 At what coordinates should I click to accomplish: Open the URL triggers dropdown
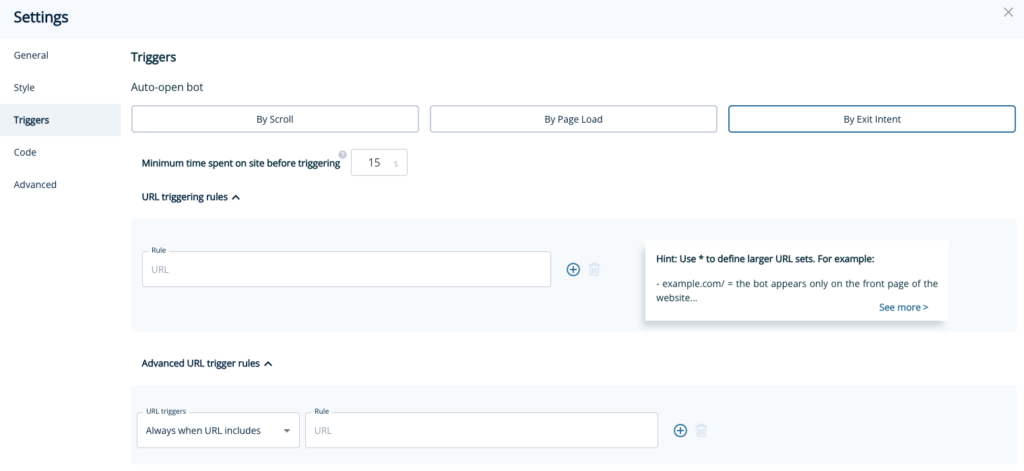click(218, 430)
